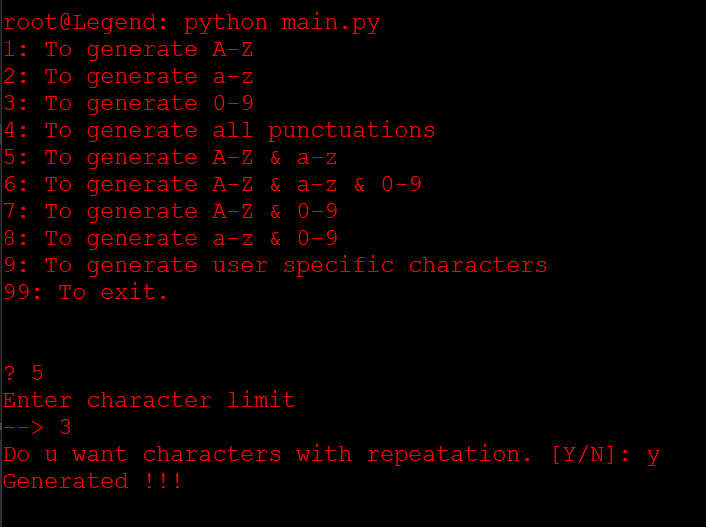Click the '--> 3' limit input line
The width and height of the screenshot is (706, 527).
click(37, 427)
